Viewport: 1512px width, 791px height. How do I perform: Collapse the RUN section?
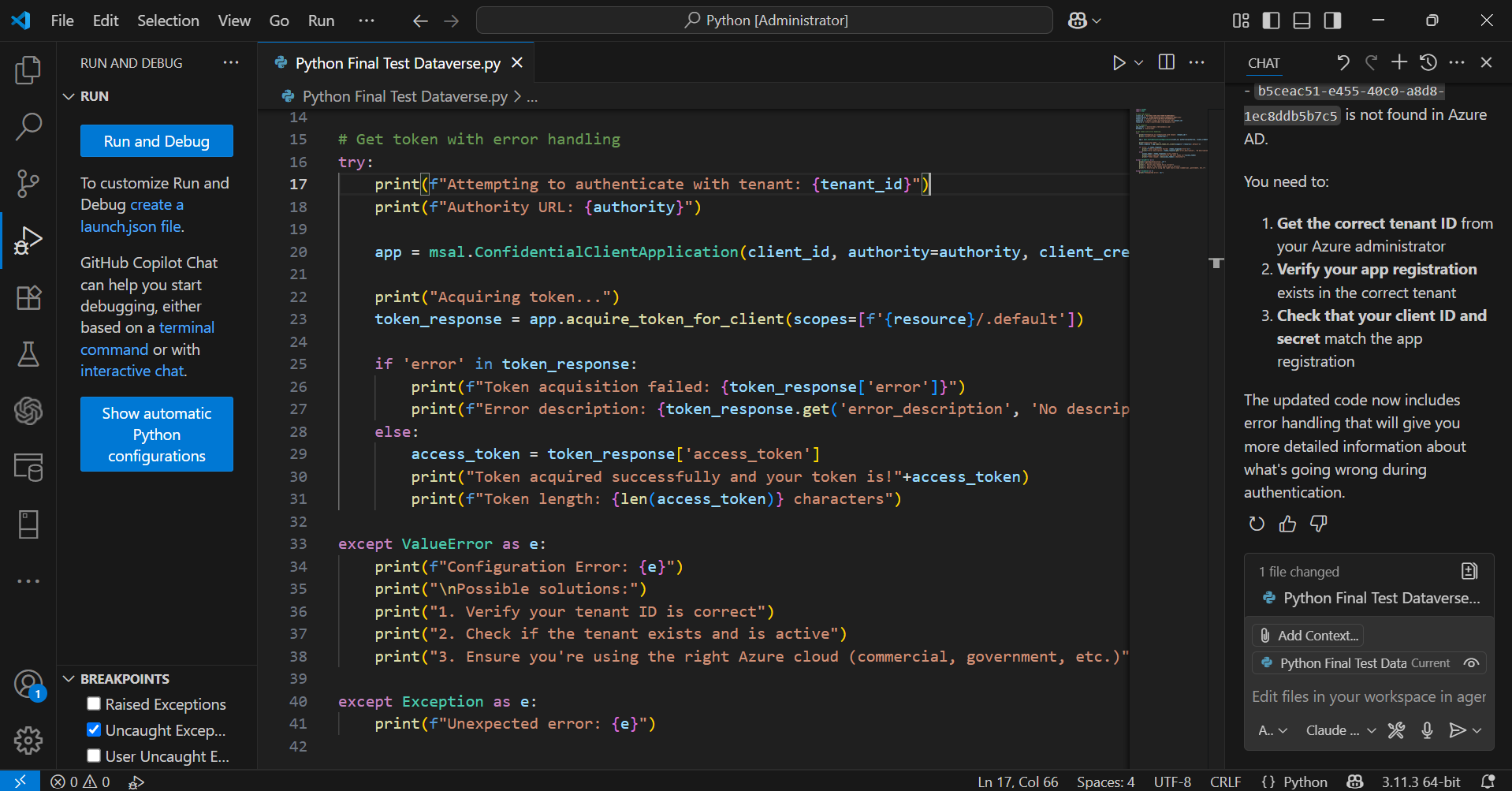click(x=68, y=95)
